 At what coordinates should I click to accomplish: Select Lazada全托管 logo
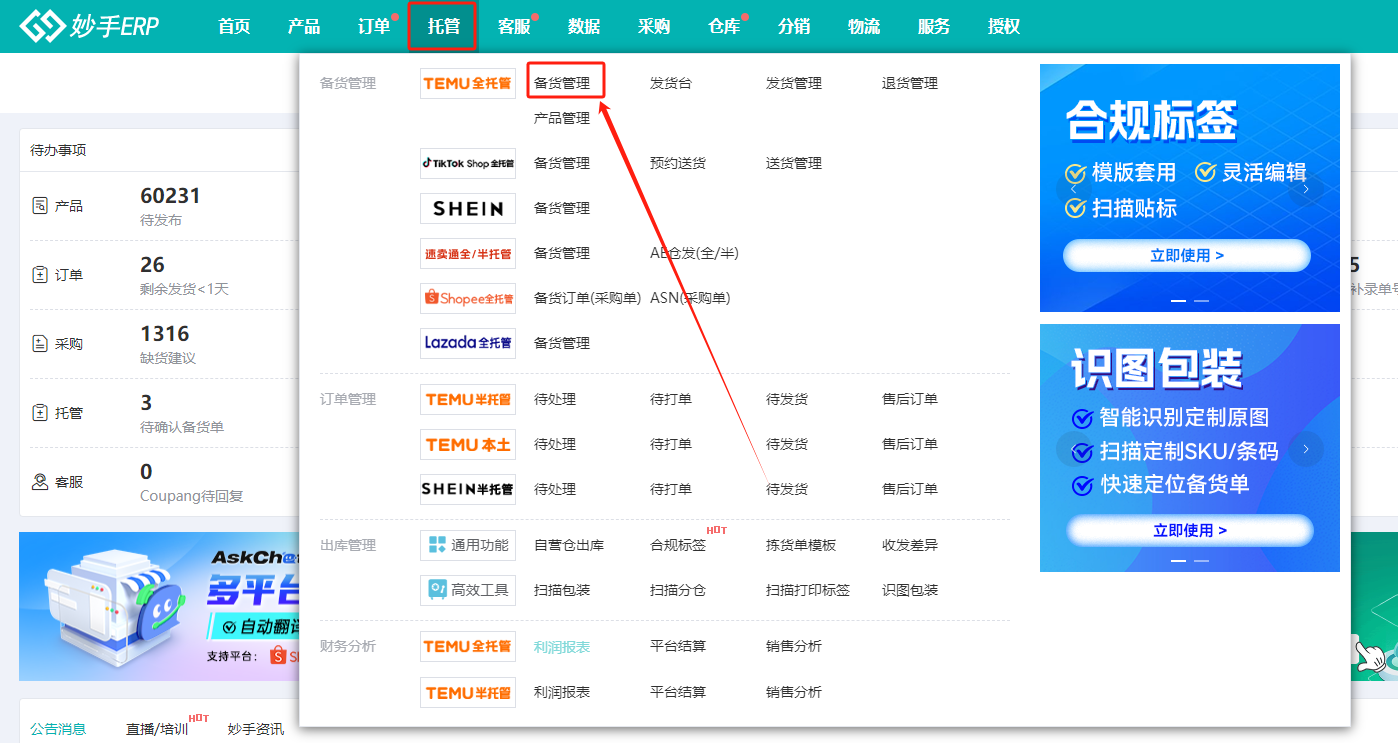point(468,343)
